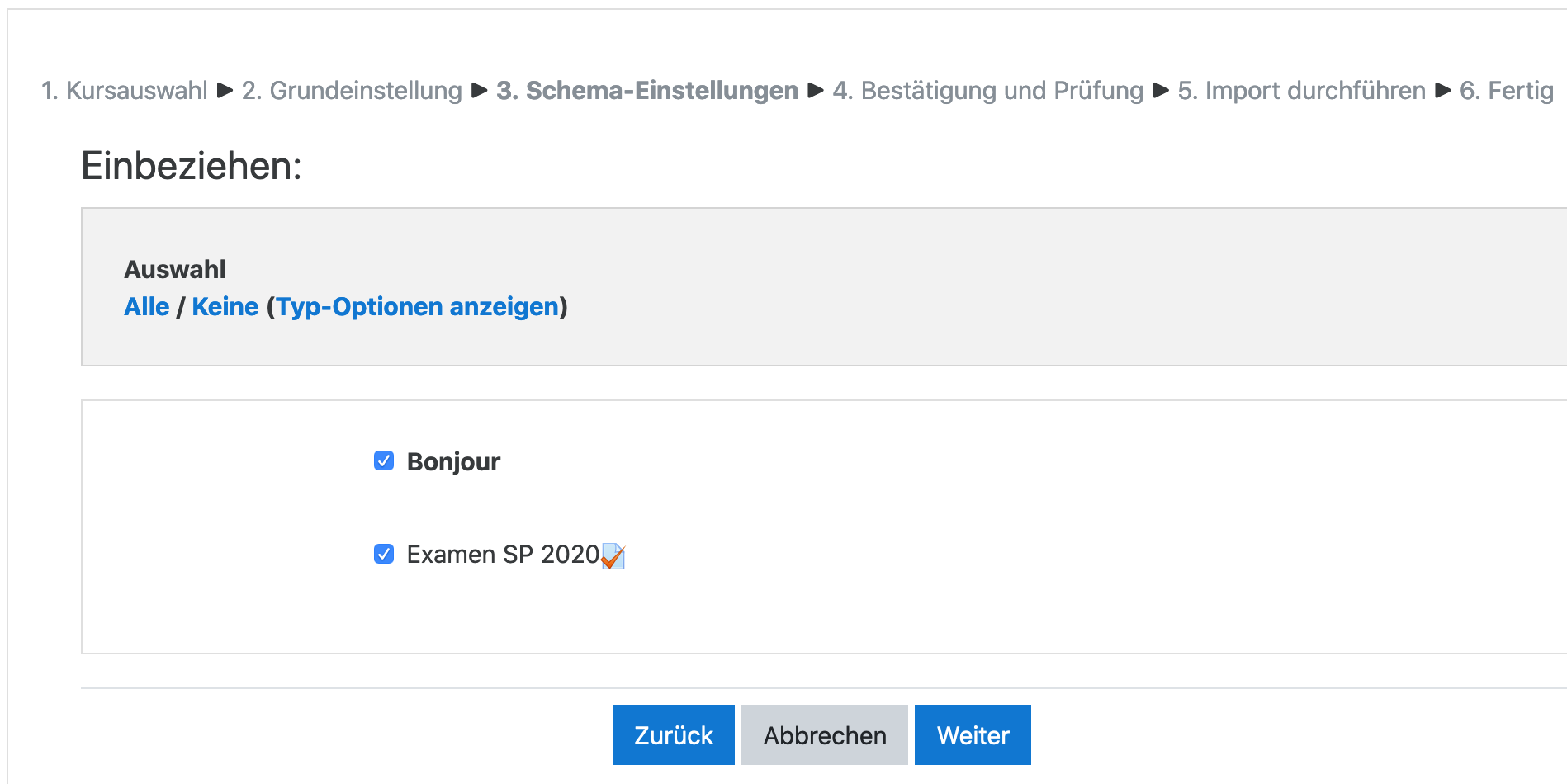Click the arrow just before 6. Fertig

click(x=1443, y=90)
